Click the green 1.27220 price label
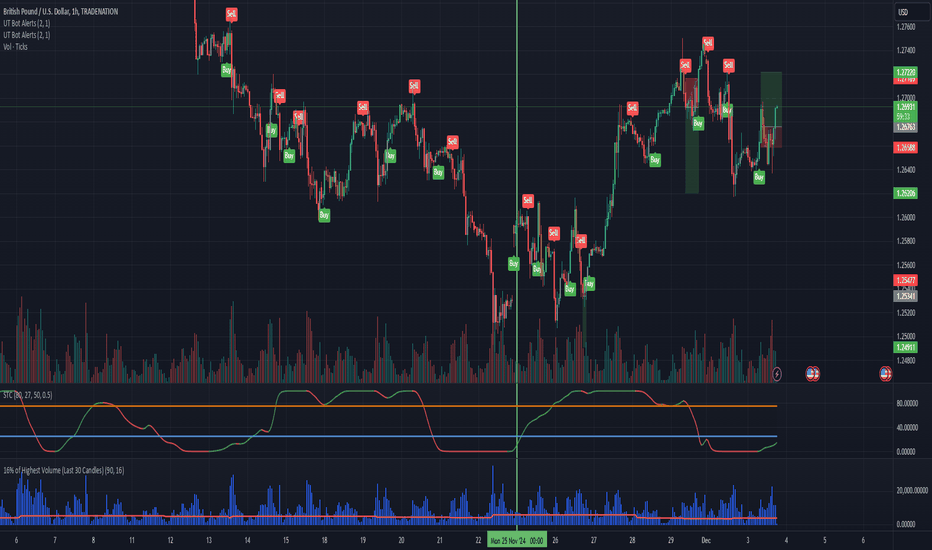Viewport: 932px width, 550px height. [x=906, y=72]
